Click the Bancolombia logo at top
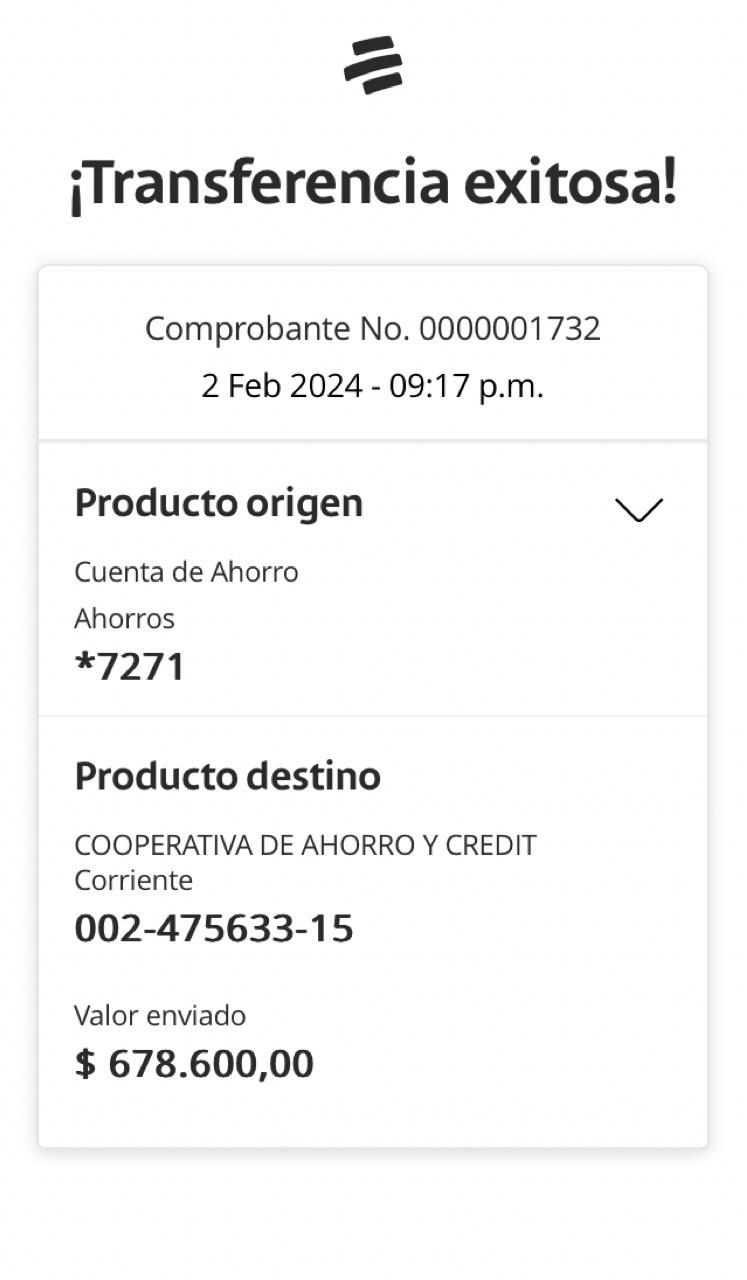Image resolution: width=747 pixels, height=1280 pixels. pos(373,65)
